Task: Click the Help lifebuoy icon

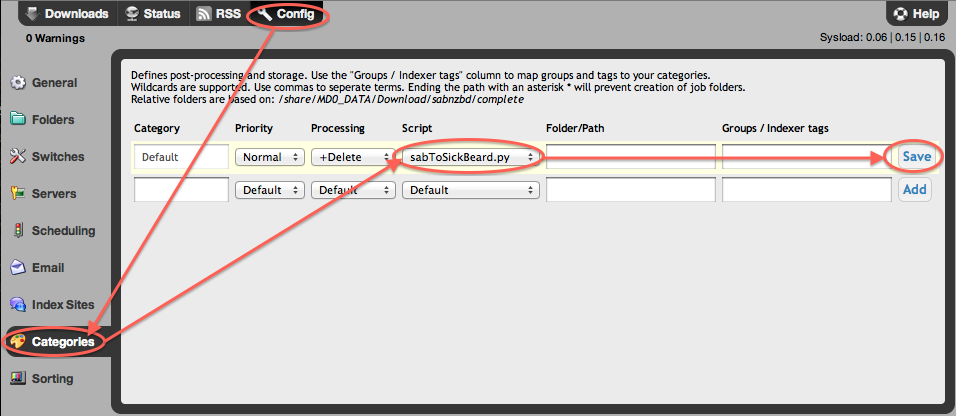Action: [x=901, y=13]
